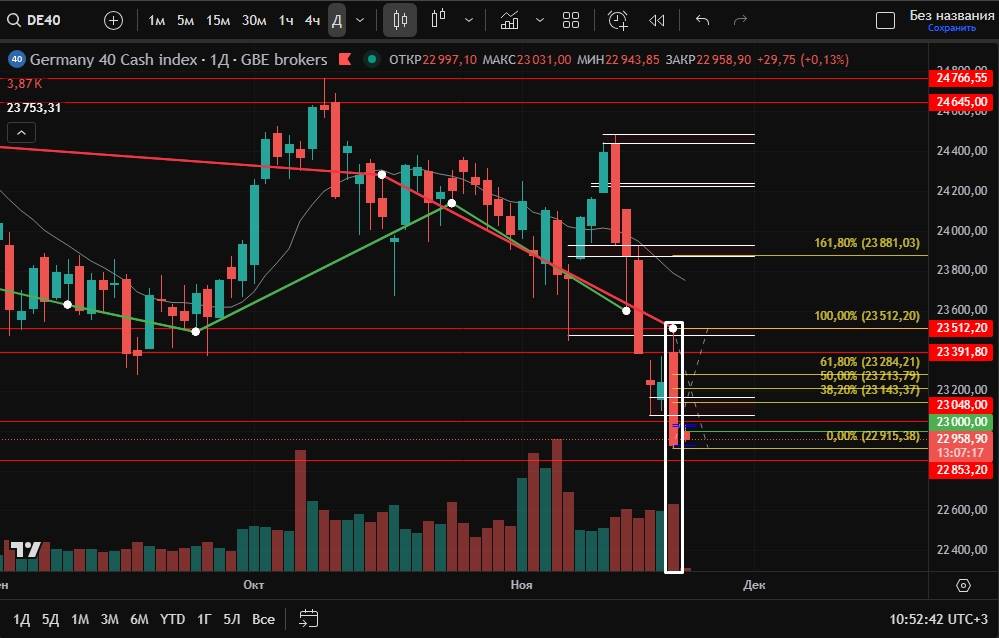Open the candlestick chart type selector
Viewport: 999px width, 638px height.
[x=400, y=20]
